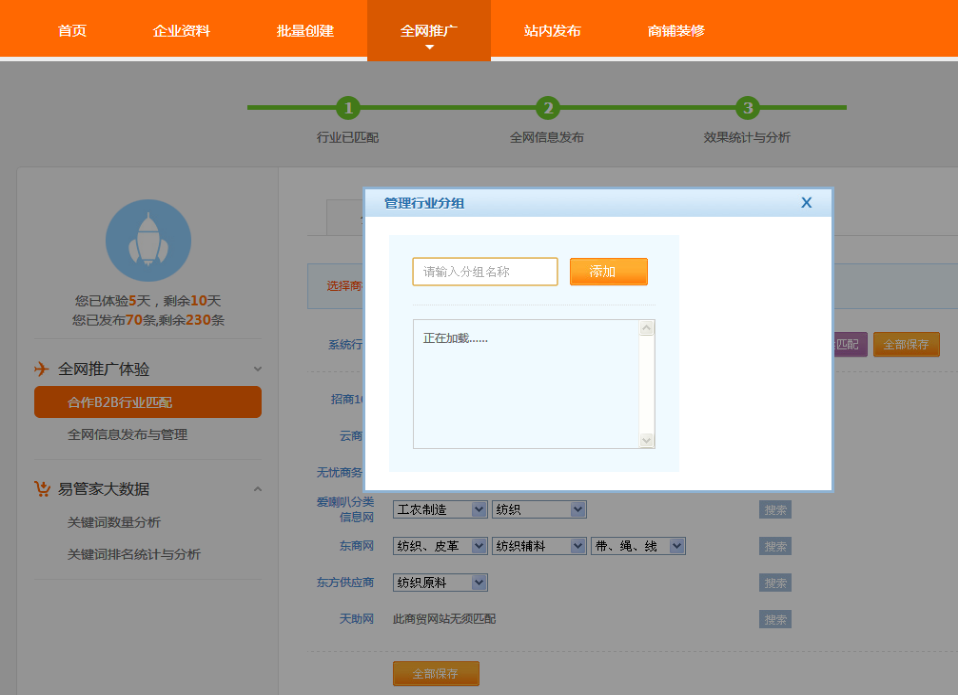Image resolution: width=958 pixels, height=696 pixels.
Task: Click the rocket avatar icon
Action: click(148, 240)
